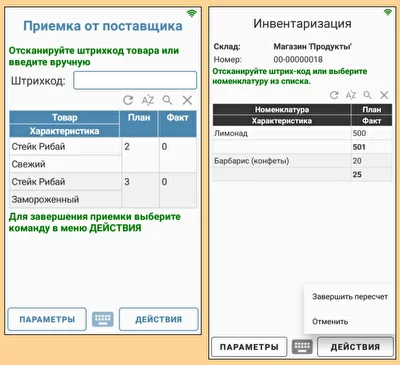Click the Замороженный characteristic cell
400x365 pixels.
click(65, 199)
